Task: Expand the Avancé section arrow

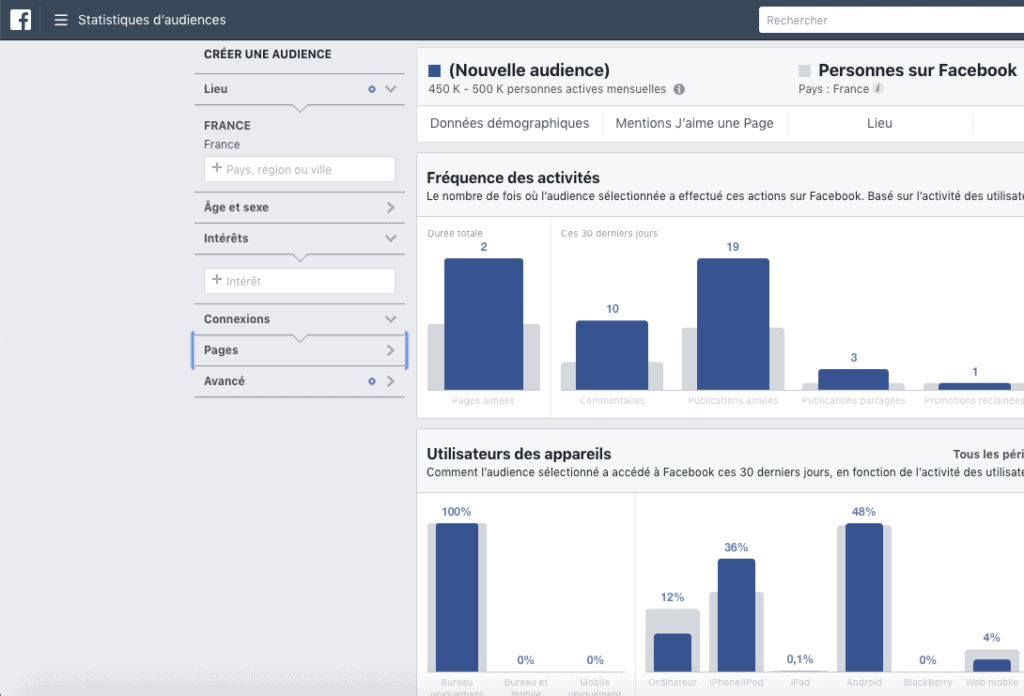Action: click(x=391, y=381)
